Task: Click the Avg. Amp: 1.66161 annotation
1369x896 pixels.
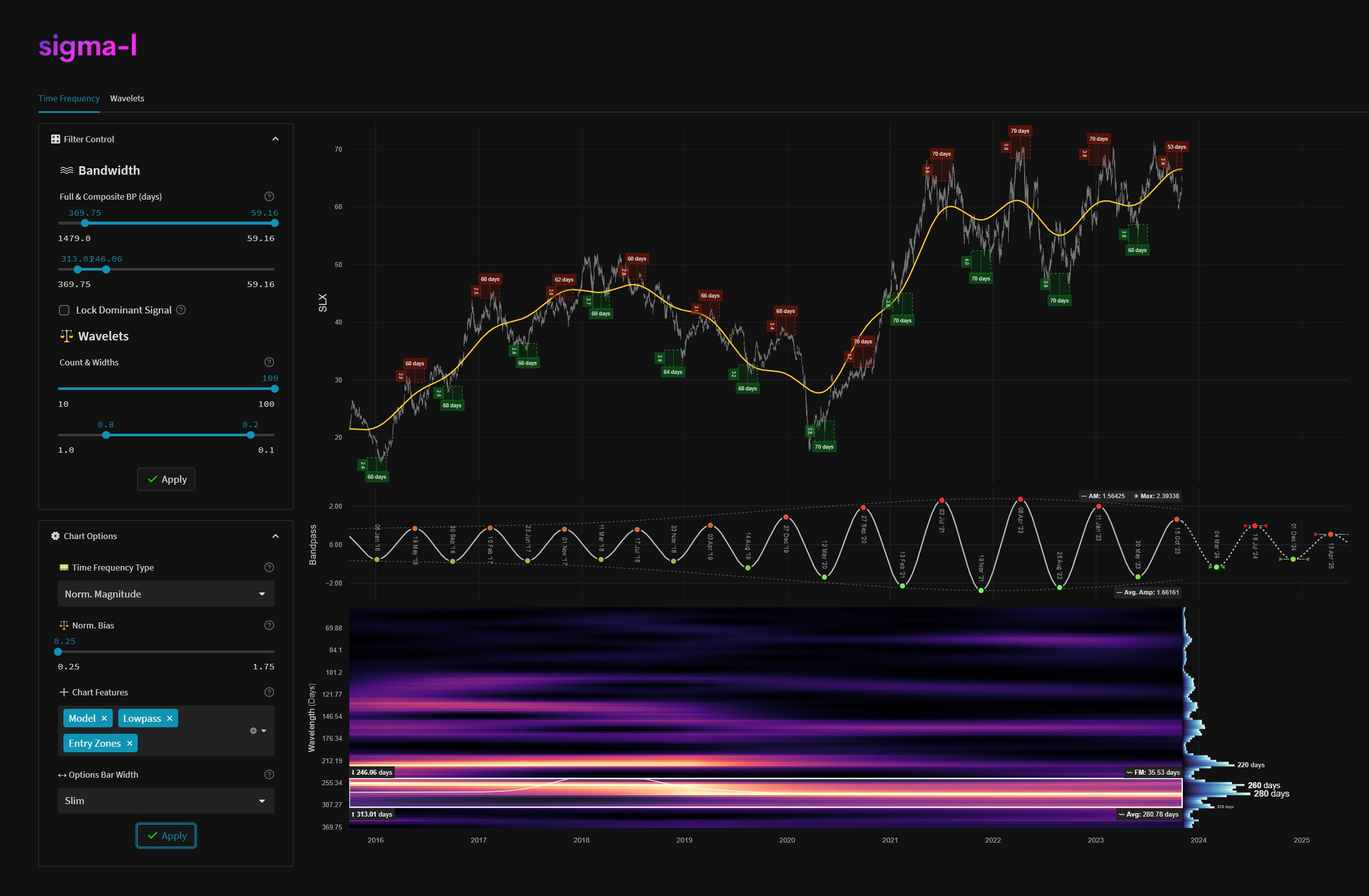Action: (x=1148, y=592)
